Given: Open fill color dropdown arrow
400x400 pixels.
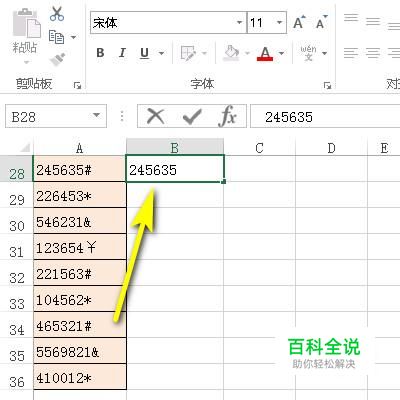Looking at the screenshot, I should click(247, 53).
